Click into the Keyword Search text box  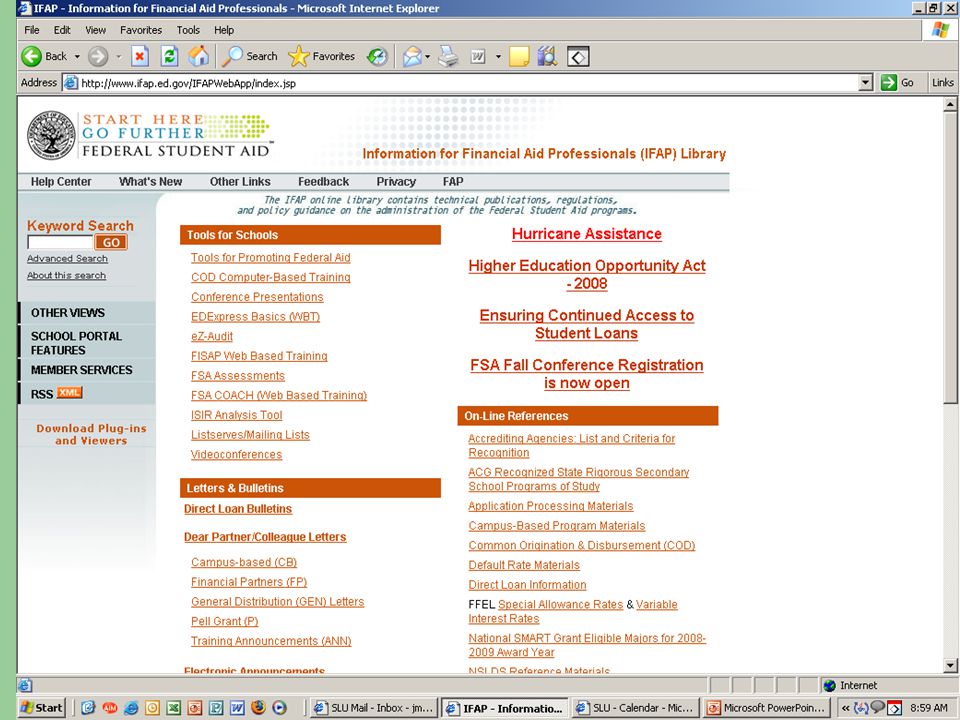coord(60,242)
